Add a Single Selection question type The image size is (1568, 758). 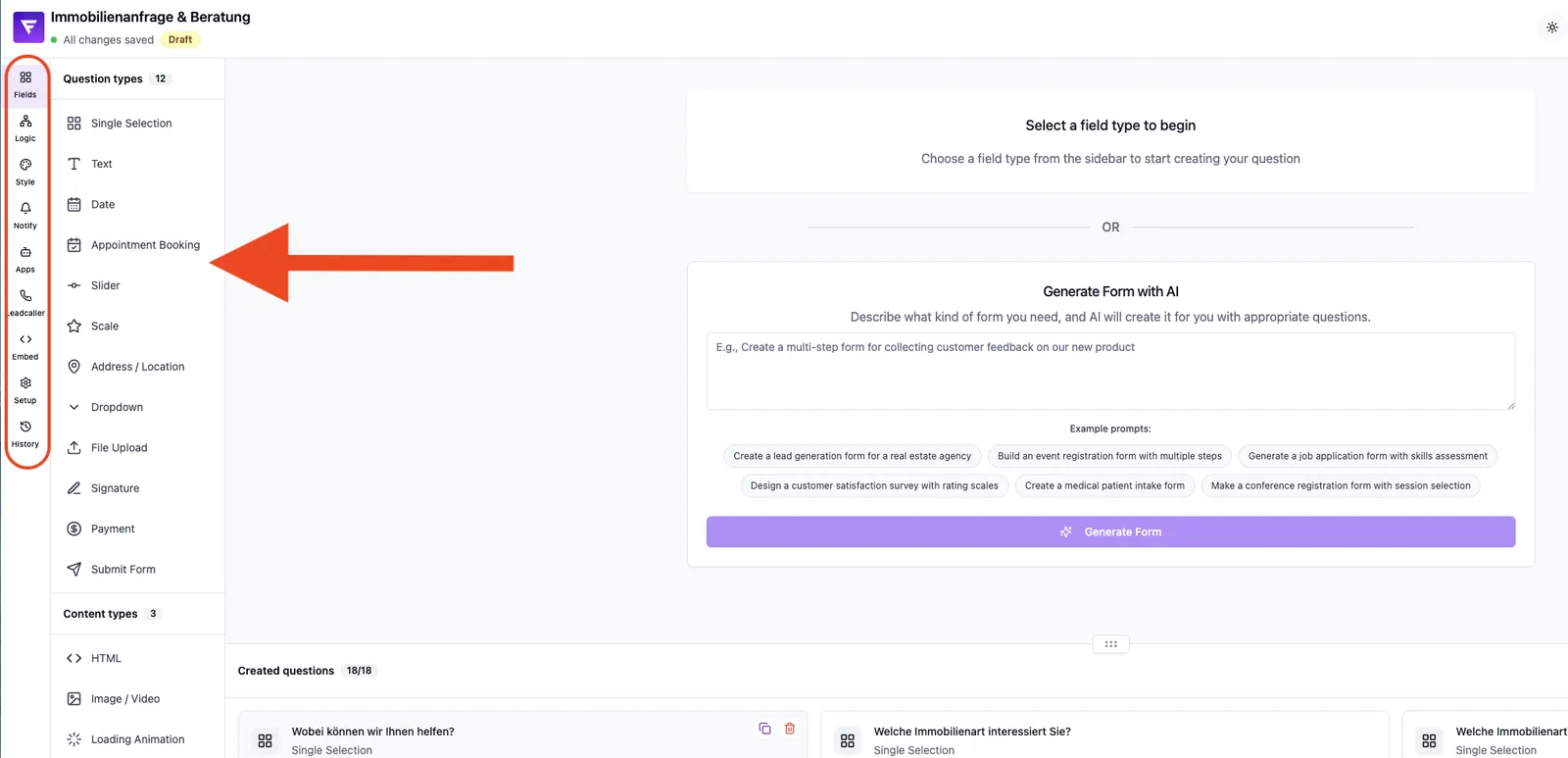click(137, 124)
